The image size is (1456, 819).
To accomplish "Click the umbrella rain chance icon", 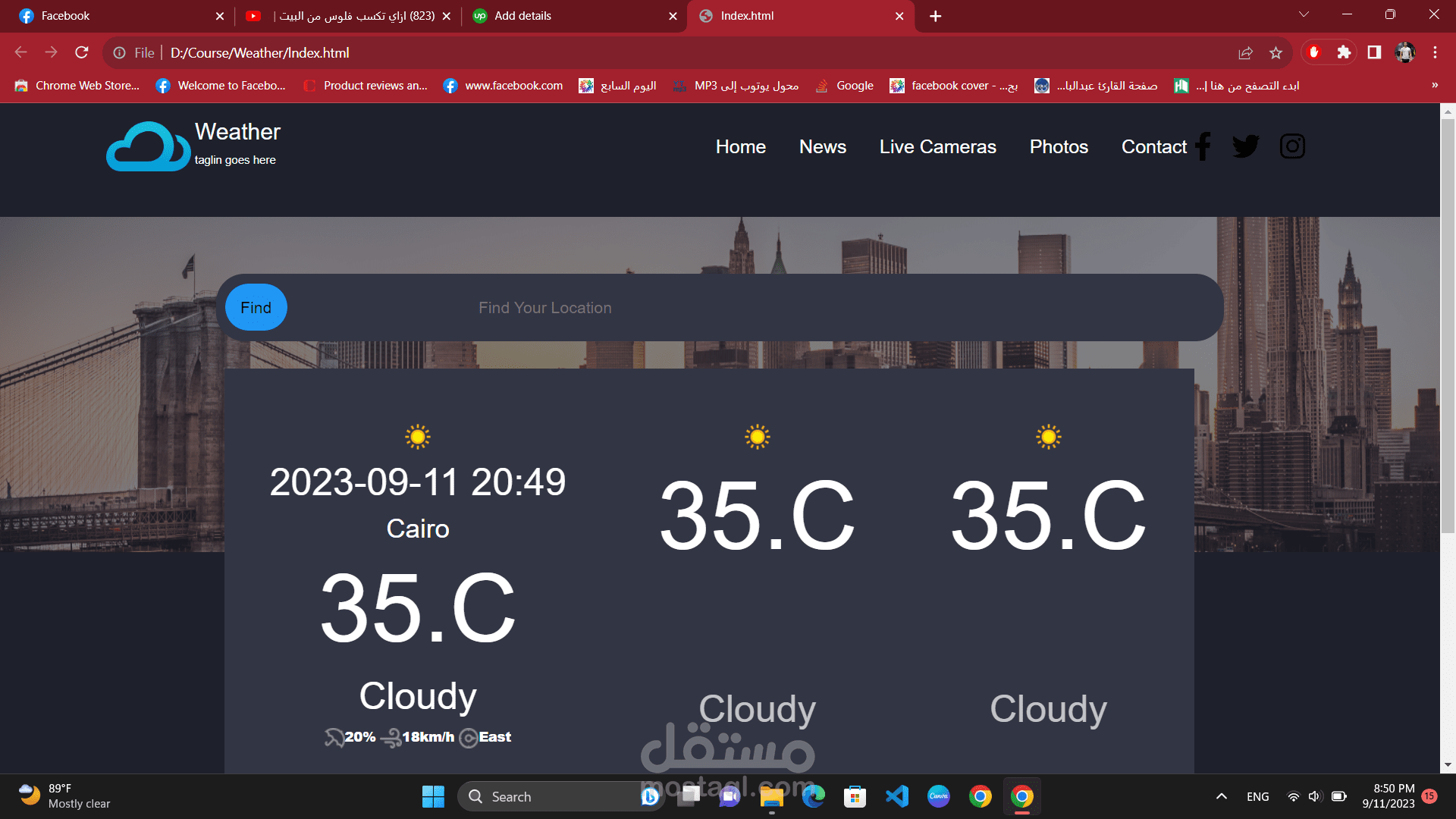I will pos(334,737).
